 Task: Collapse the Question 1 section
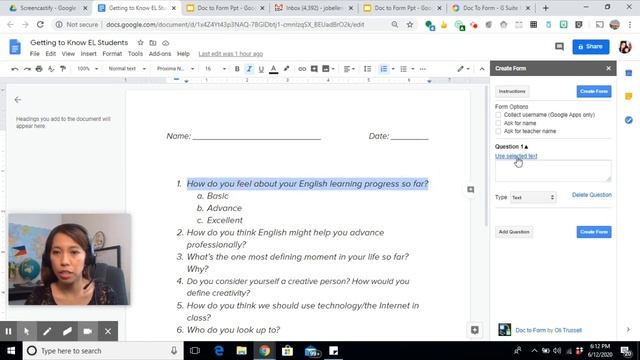pyautogui.click(x=511, y=147)
